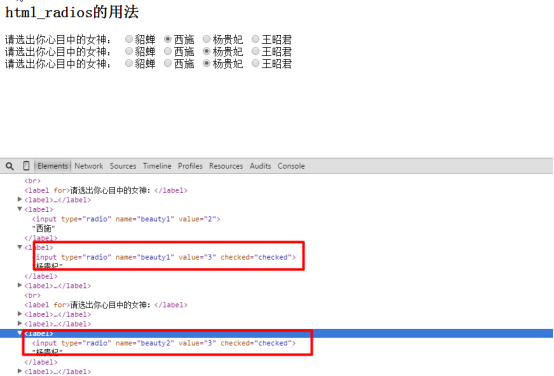Click the first <br> node in the DOM tree

(x=32, y=181)
